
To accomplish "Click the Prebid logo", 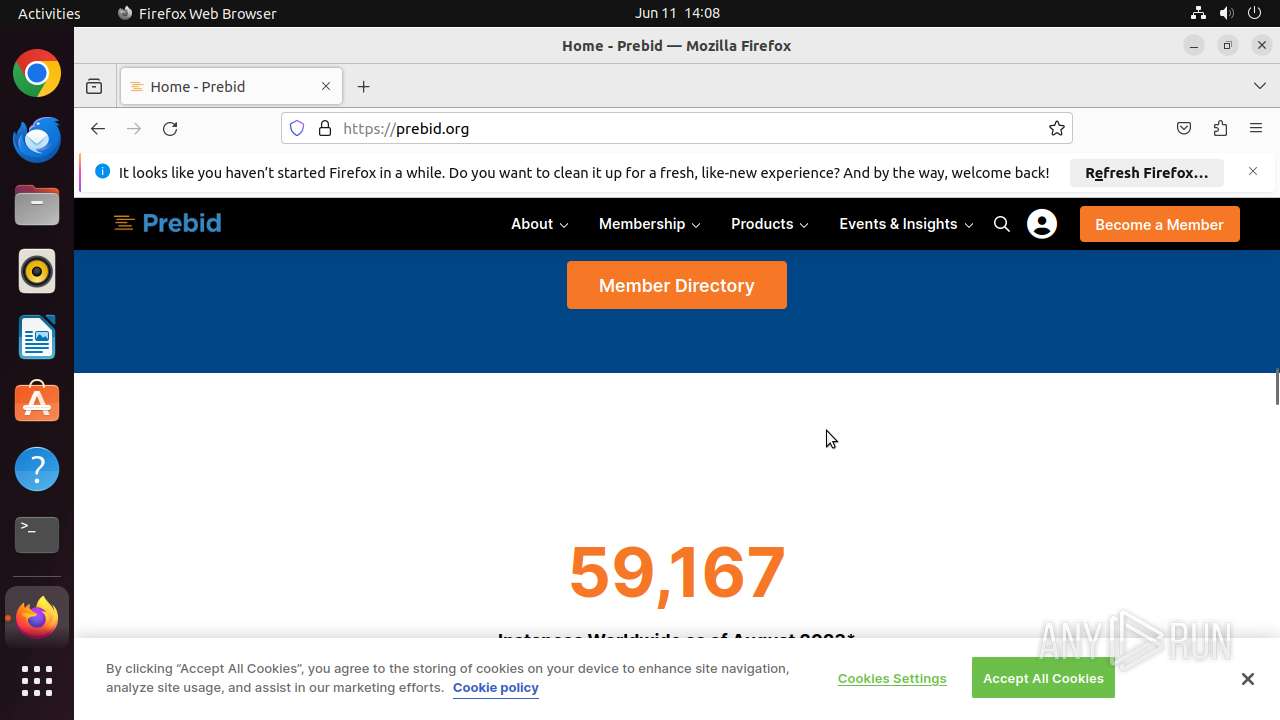I will click(x=167, y=223).
